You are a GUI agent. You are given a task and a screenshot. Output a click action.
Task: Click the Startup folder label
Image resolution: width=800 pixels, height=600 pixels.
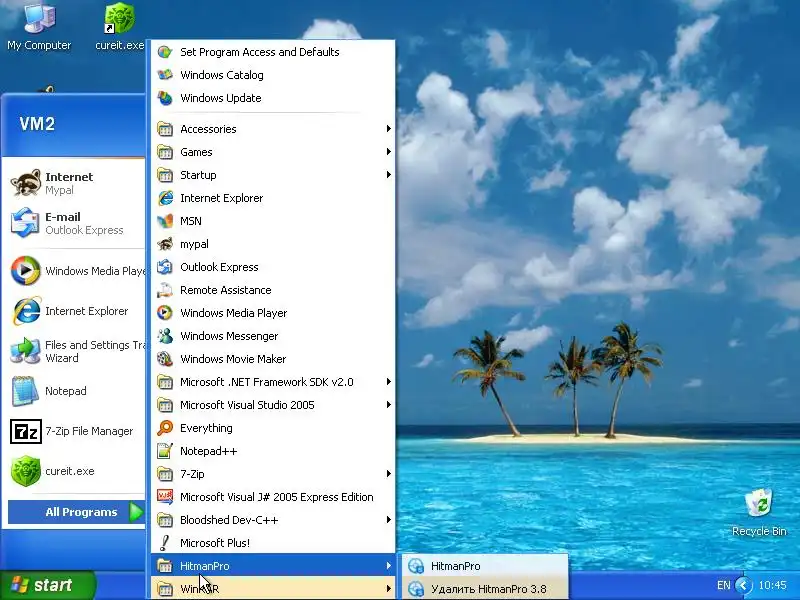pyautogui.click(x=198, y=175)
